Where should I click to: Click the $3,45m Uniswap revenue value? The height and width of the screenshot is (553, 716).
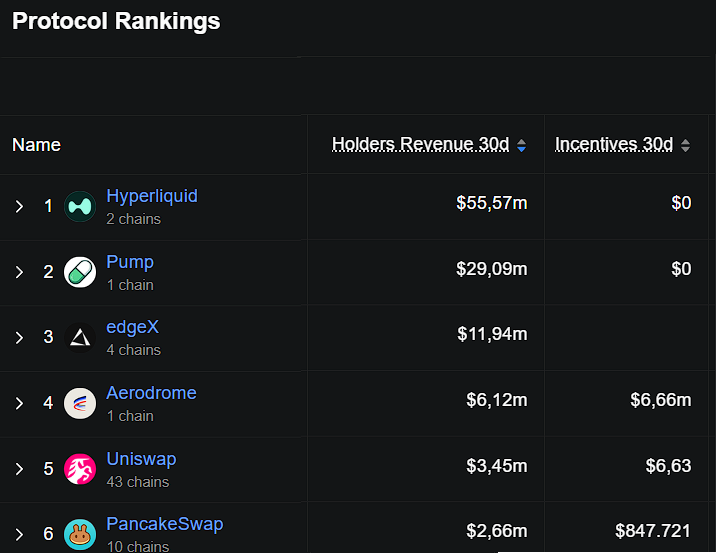coord(497,465)
